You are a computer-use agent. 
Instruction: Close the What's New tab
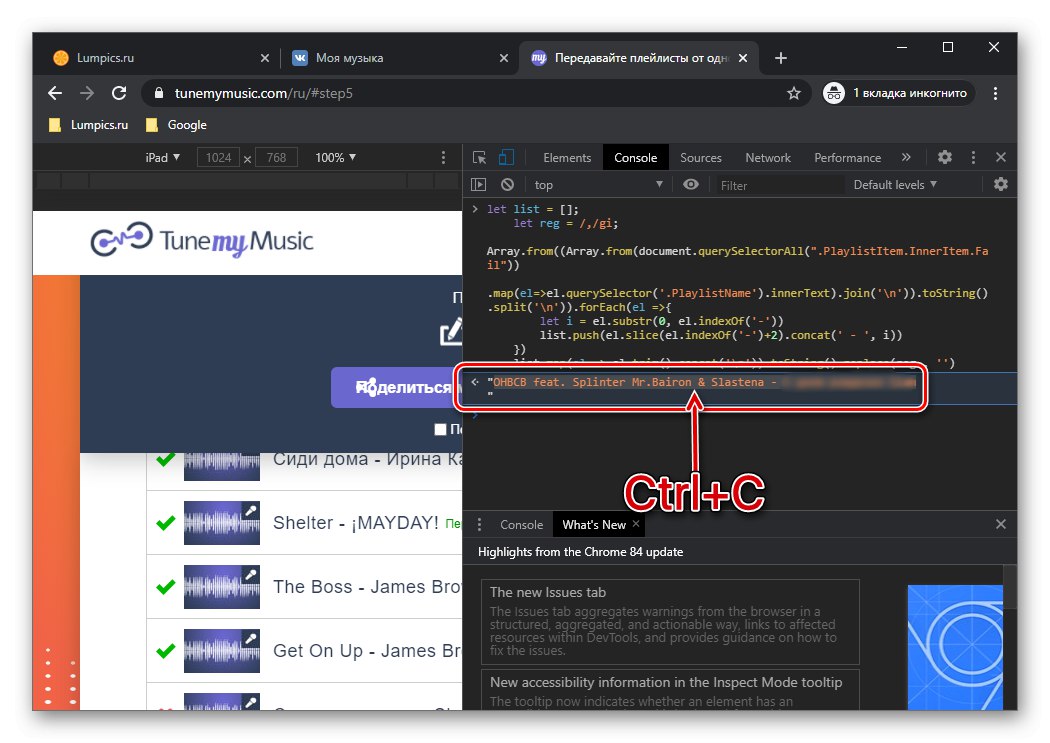coord(636,524)
